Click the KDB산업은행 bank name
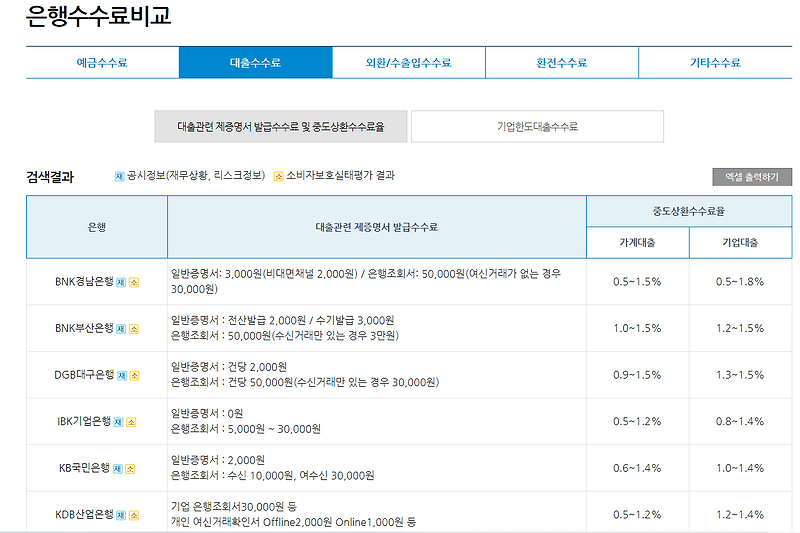 click(84, 514)
